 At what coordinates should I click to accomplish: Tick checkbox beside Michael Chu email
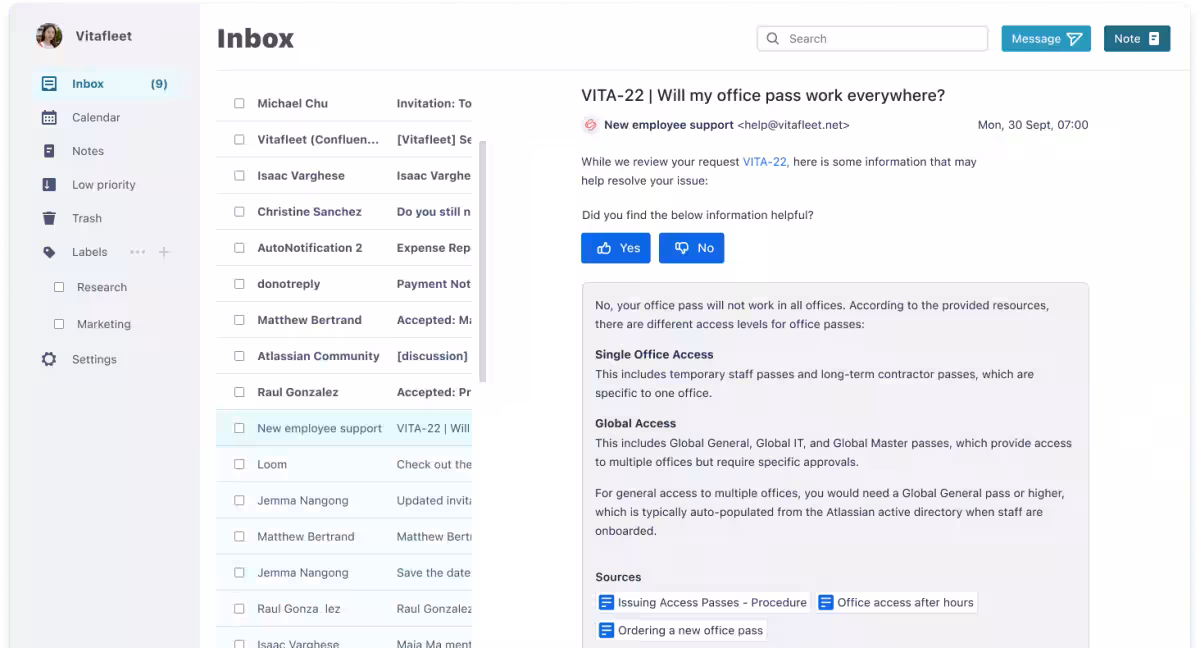pyautogui.click(x=239, y=103)
